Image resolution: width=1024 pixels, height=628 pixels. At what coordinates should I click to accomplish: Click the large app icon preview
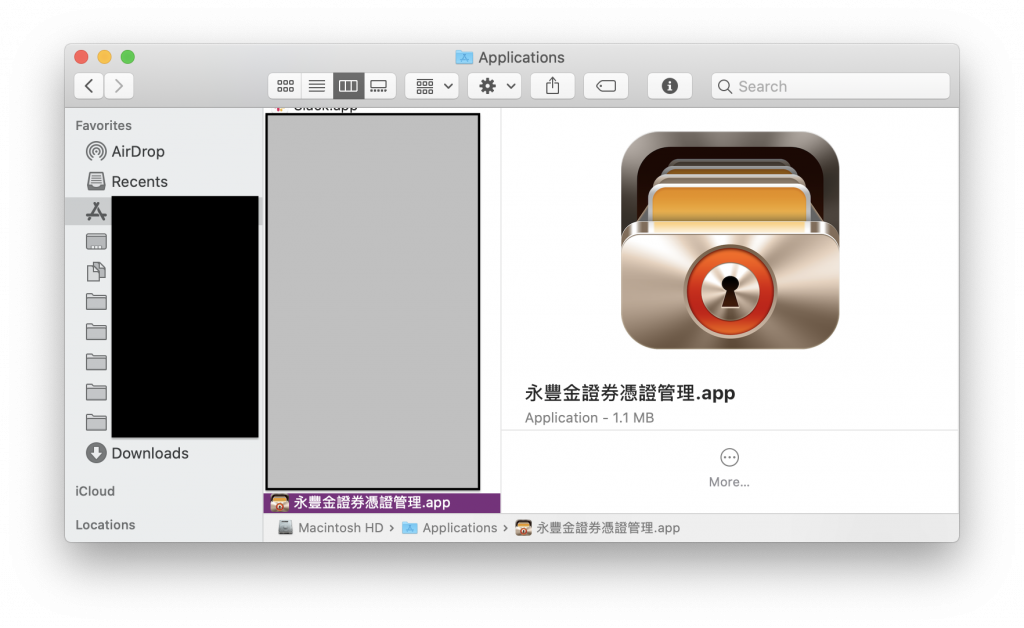click(x=729, y=240)
